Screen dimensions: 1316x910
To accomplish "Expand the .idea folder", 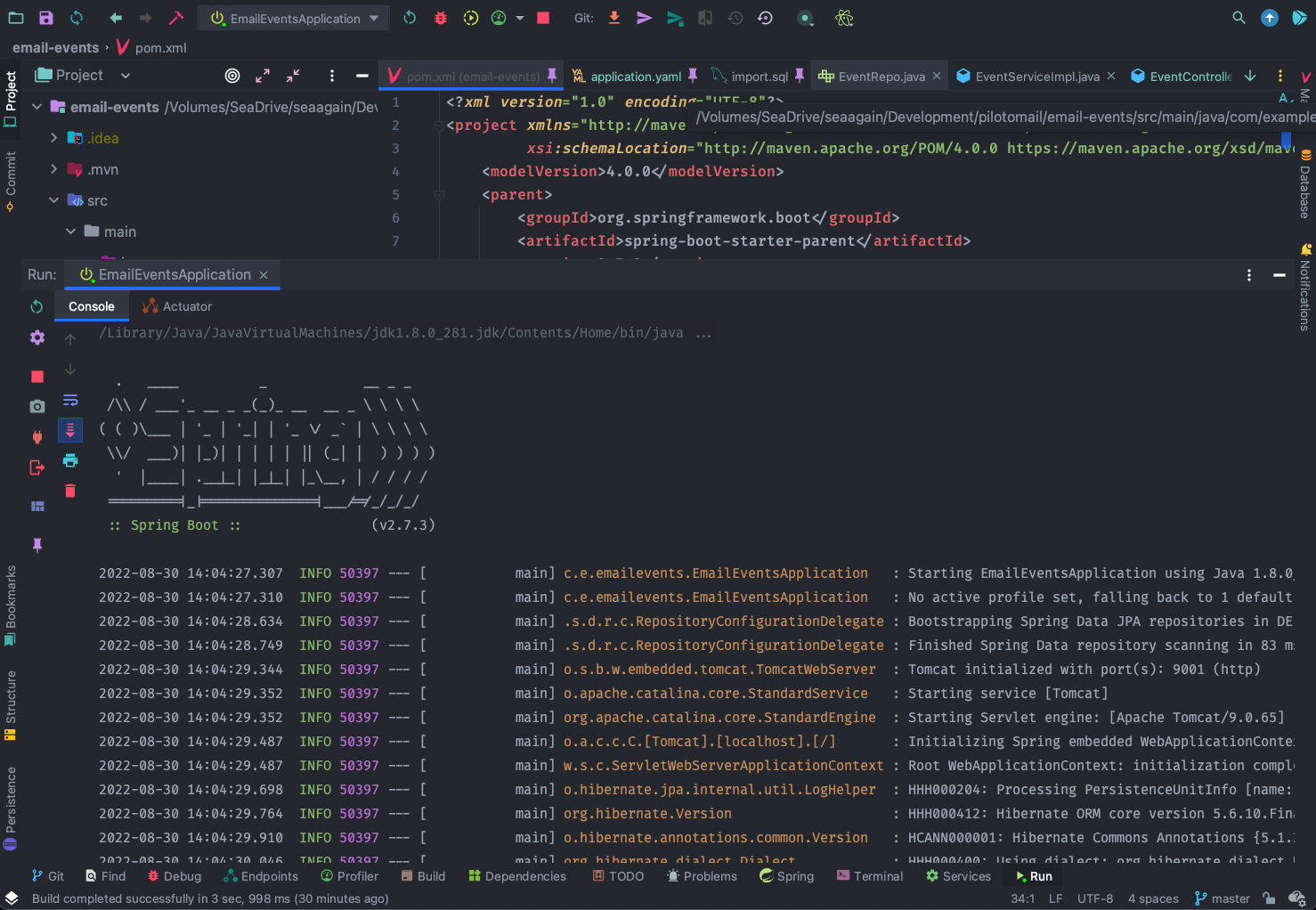I will 53,138.
